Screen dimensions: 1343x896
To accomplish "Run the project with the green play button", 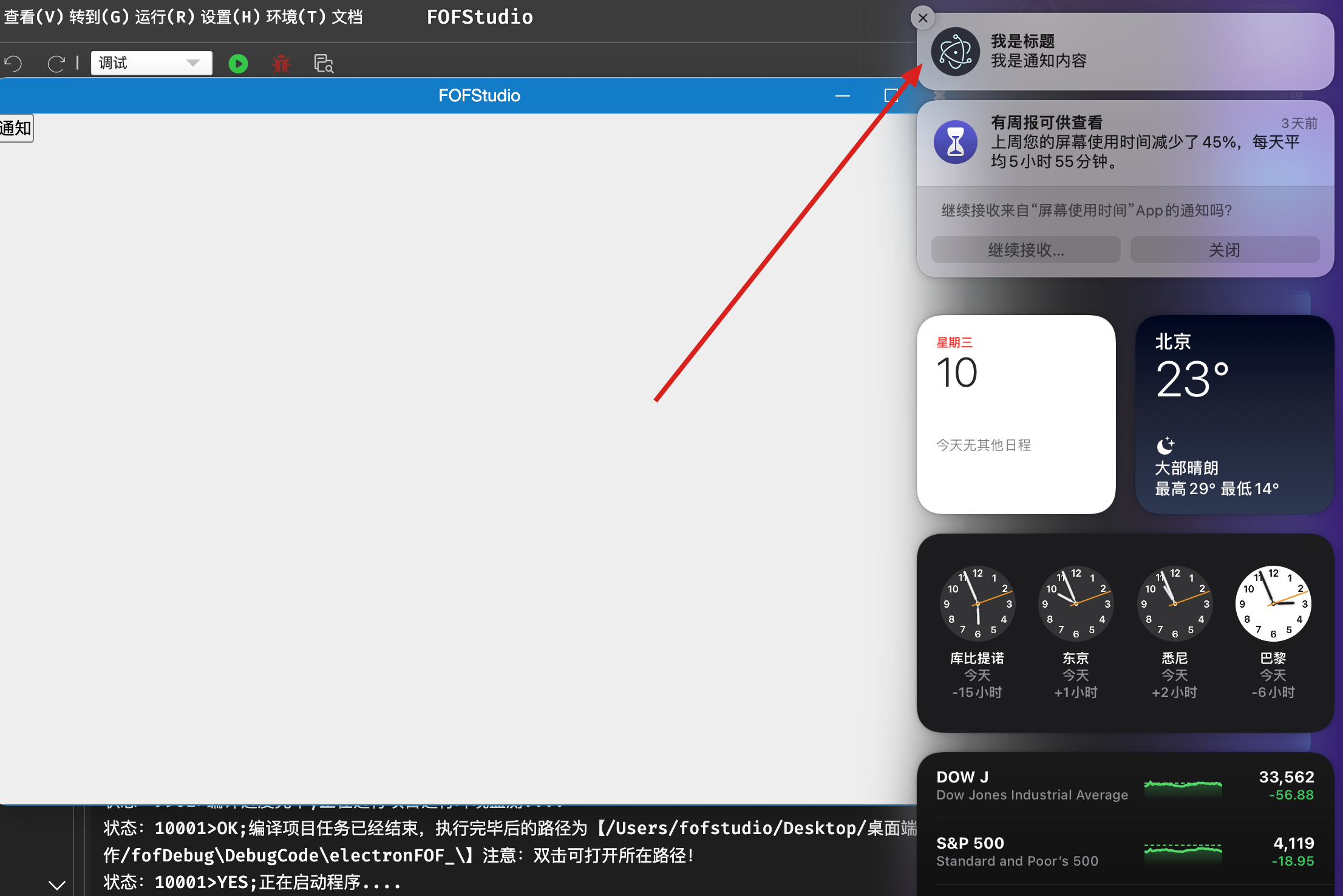I will (x=238, y=64).
